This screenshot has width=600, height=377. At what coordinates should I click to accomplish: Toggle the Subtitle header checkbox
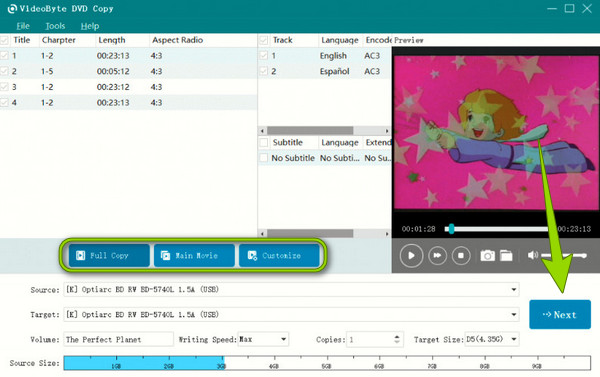tap(263, 142)
